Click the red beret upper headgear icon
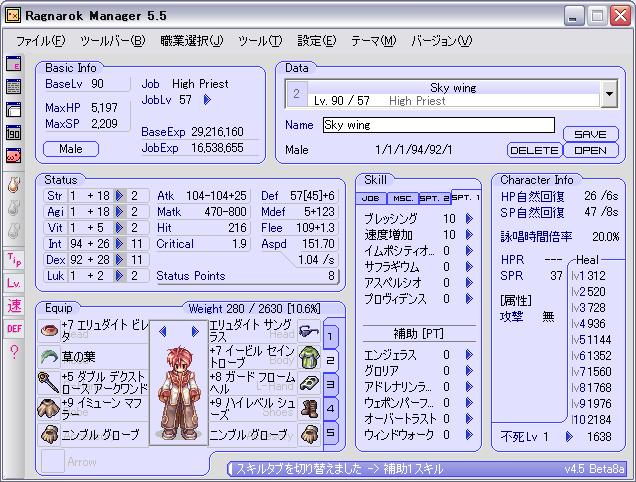The height and width of the screenshot is (482, 636). [49, 331]
